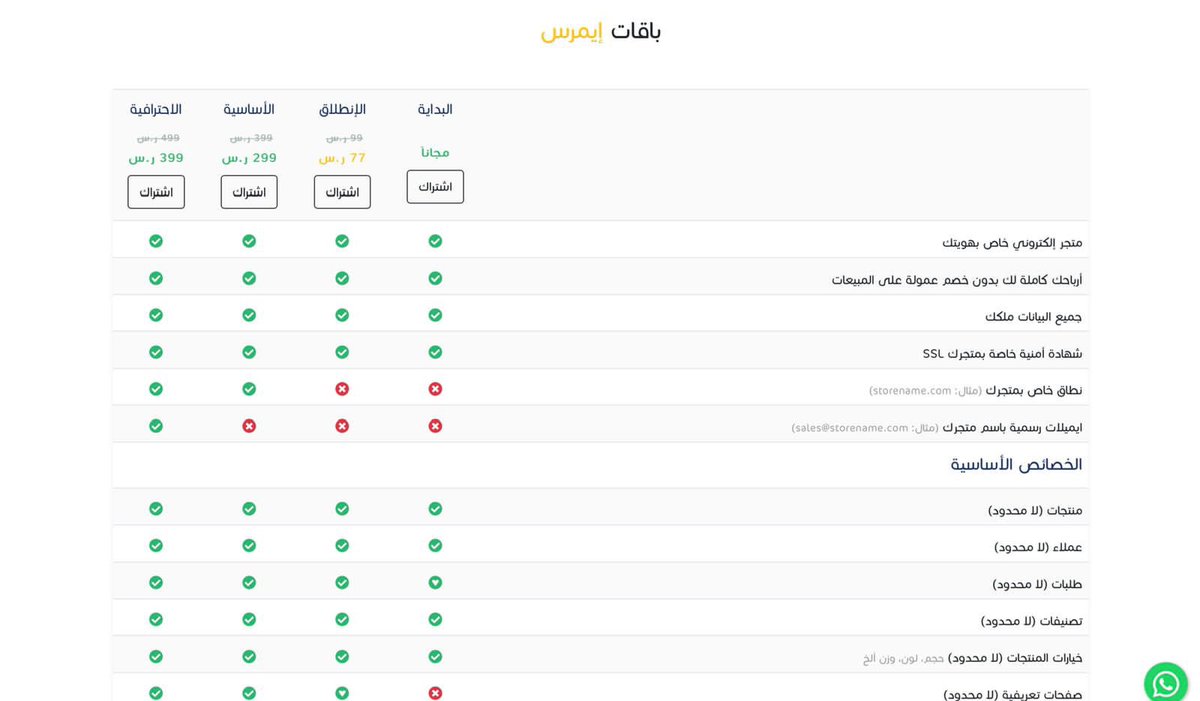Click the الإنطلاق plan name
This screenshot has height=701, width=1200.
tap(342, 109)
